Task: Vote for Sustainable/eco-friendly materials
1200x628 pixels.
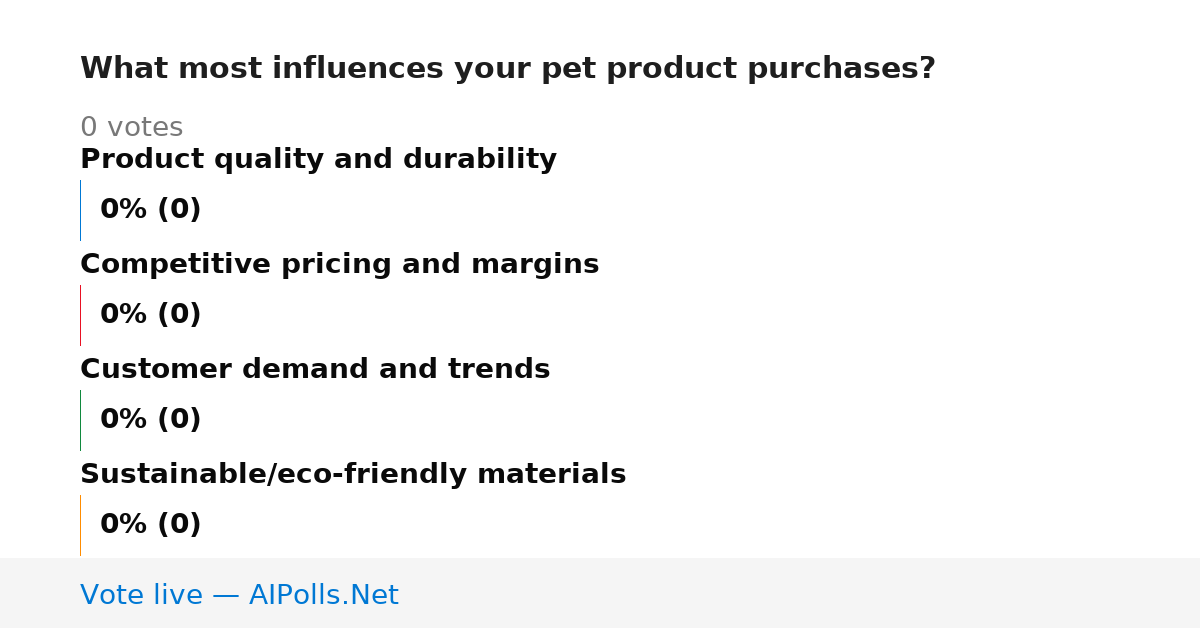Action: point(353,474)
